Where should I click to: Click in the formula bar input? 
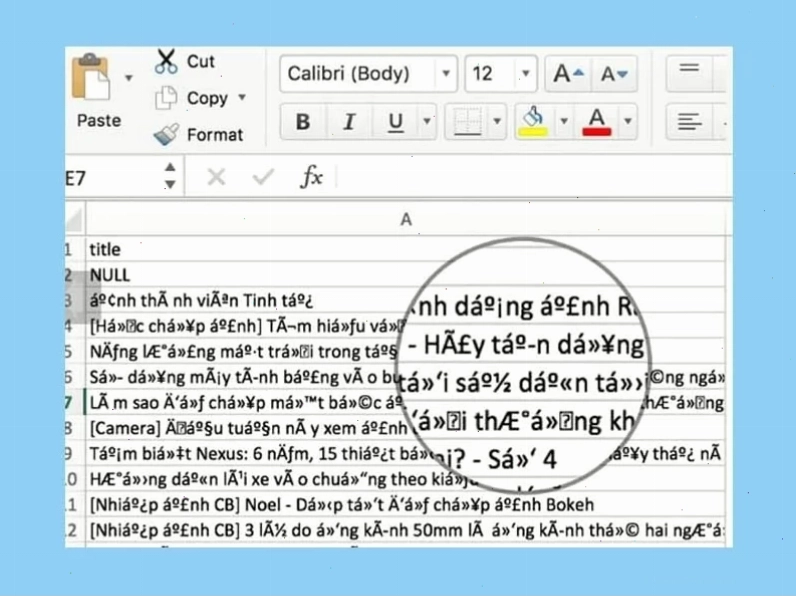coord(533,178)
